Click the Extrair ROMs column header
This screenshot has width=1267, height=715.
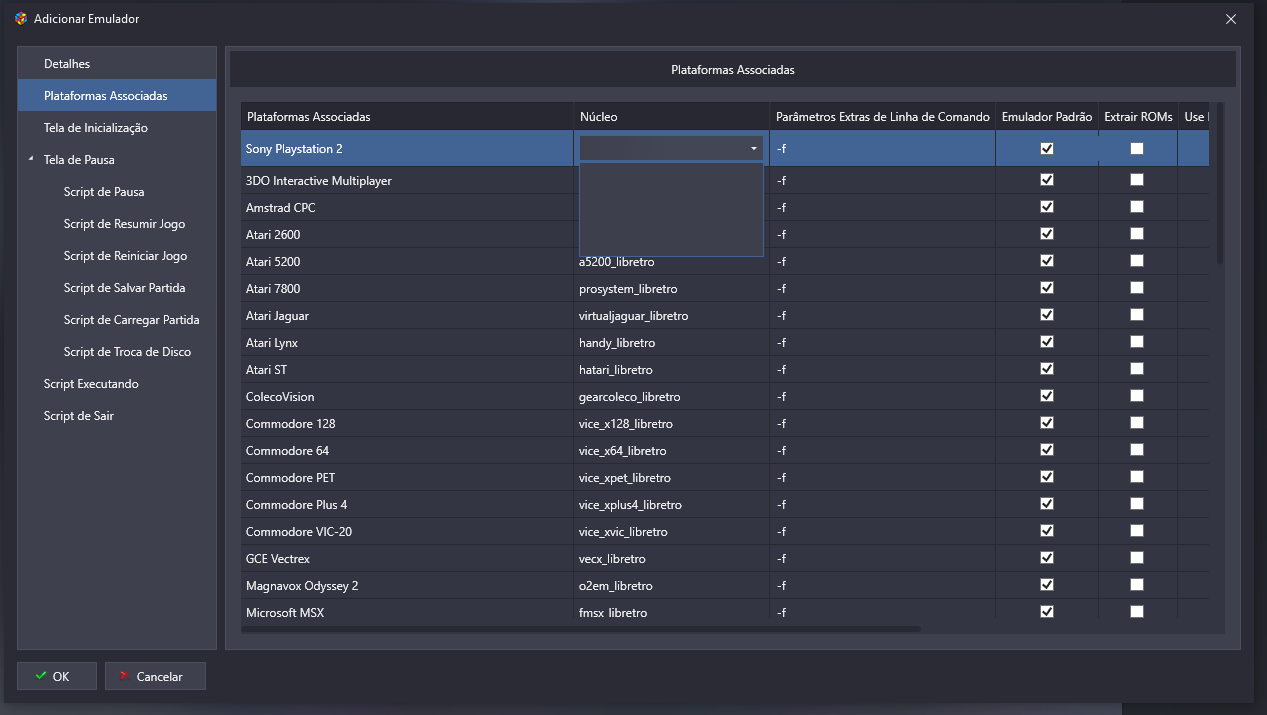[x=1138, y=117]
